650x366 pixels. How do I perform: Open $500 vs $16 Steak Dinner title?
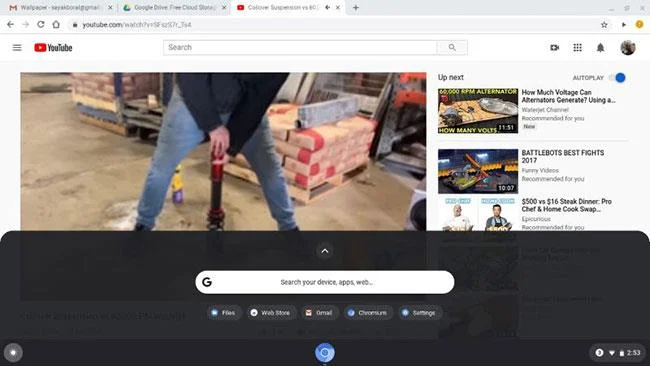click(566, 205)
